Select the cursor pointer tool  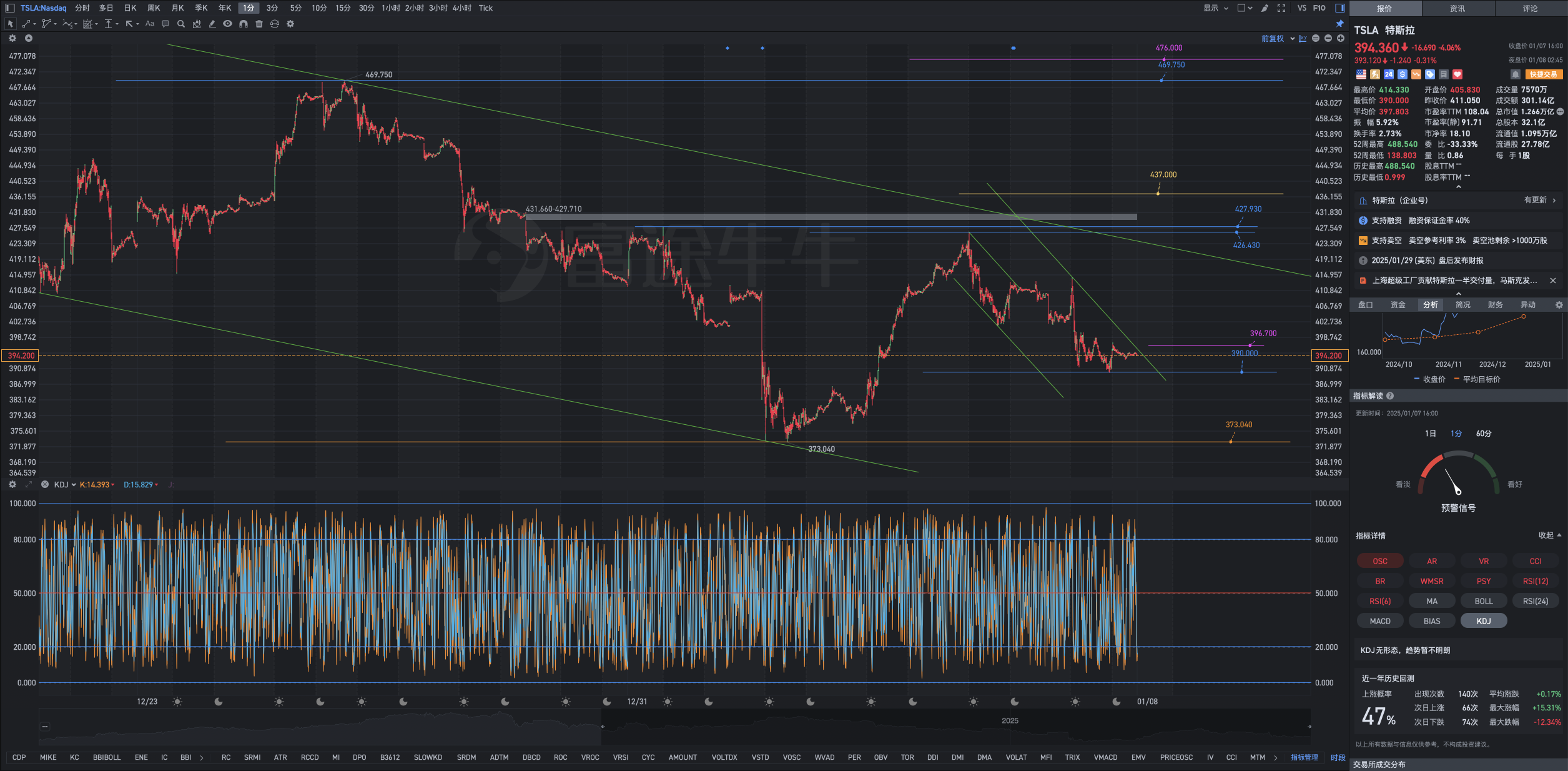(x=10, y=24)
